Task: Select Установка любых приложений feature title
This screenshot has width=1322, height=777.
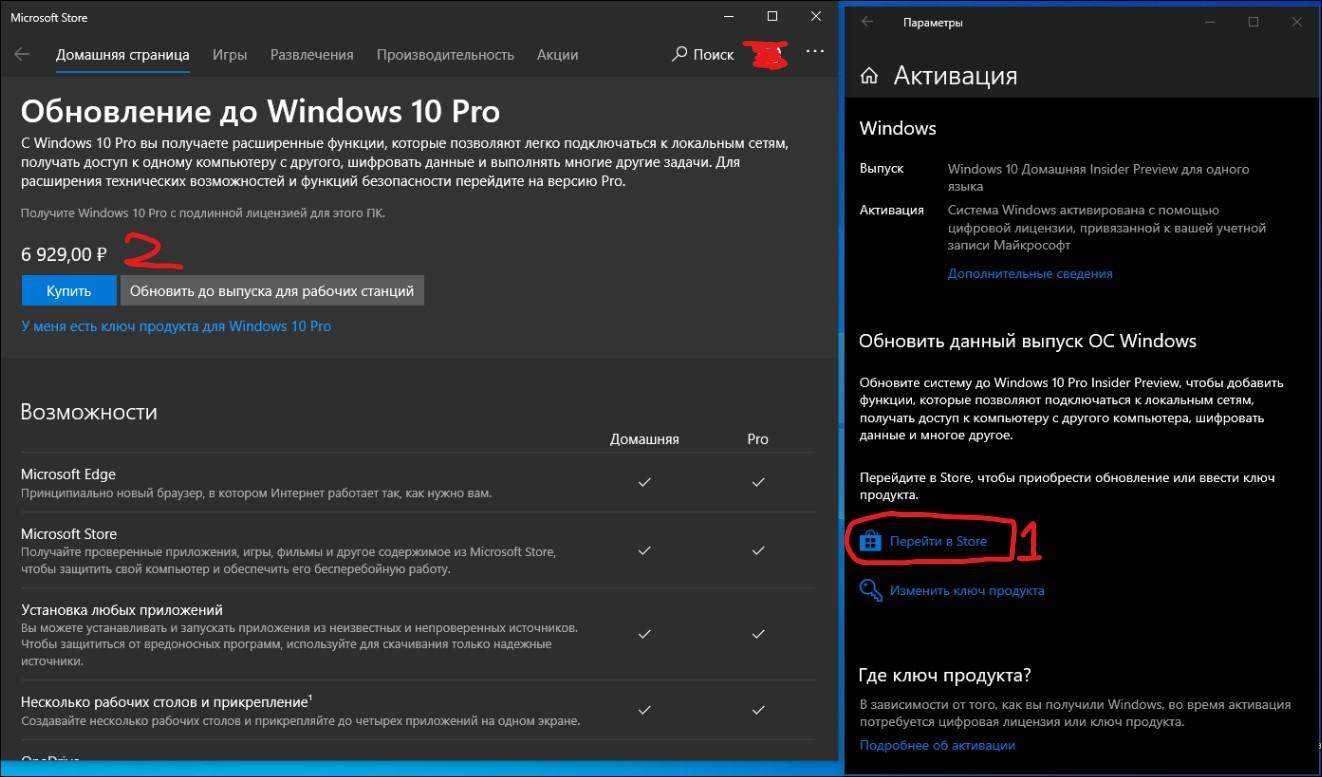Action: [x=122, y=610]
